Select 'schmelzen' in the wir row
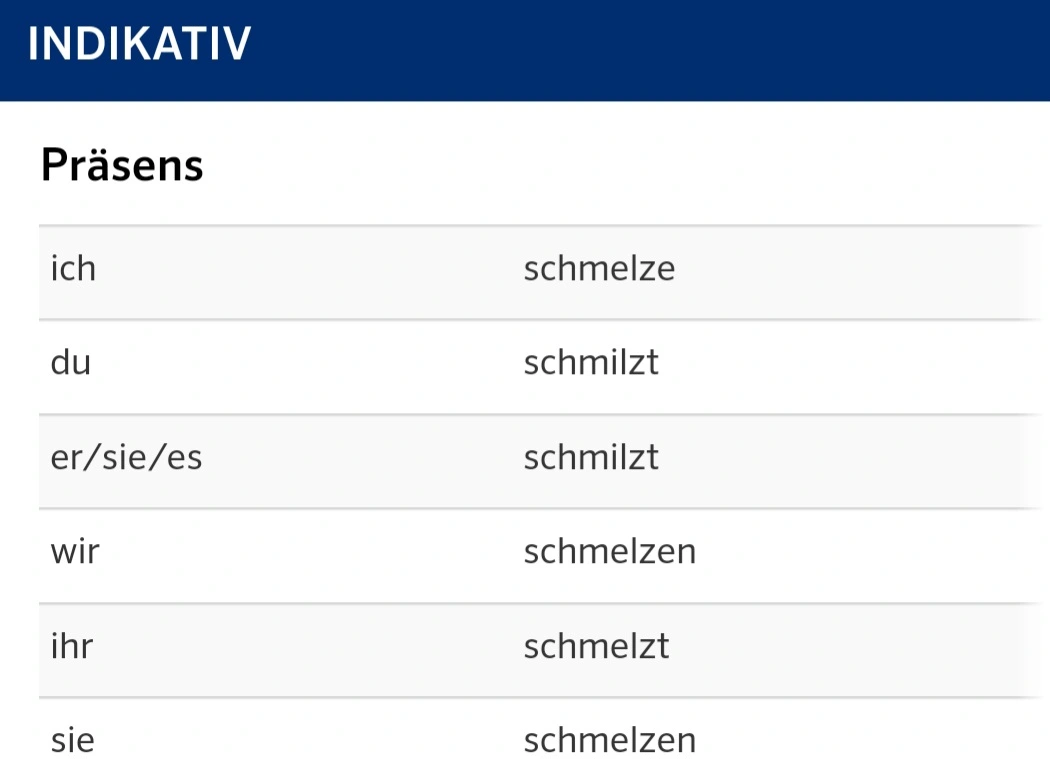Image resolution: width=1050 pixels, height=759 pixels. [x=610, y=552]
